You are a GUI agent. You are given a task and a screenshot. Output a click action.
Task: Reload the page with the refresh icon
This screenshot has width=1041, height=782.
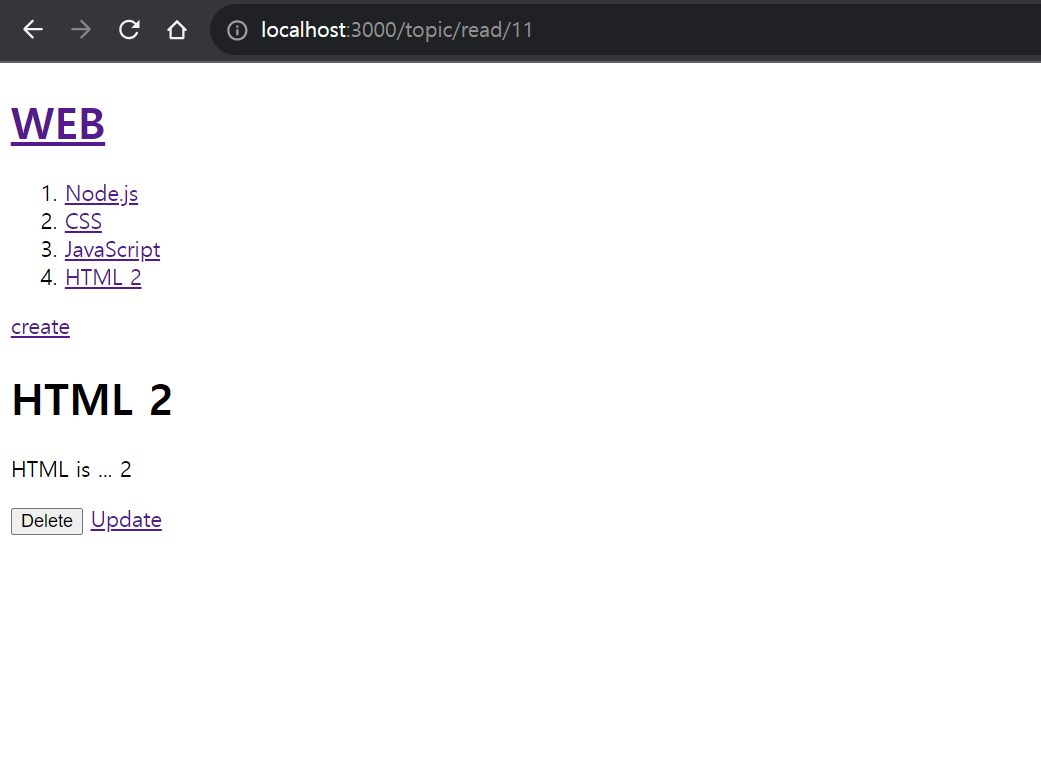point(129,30)
